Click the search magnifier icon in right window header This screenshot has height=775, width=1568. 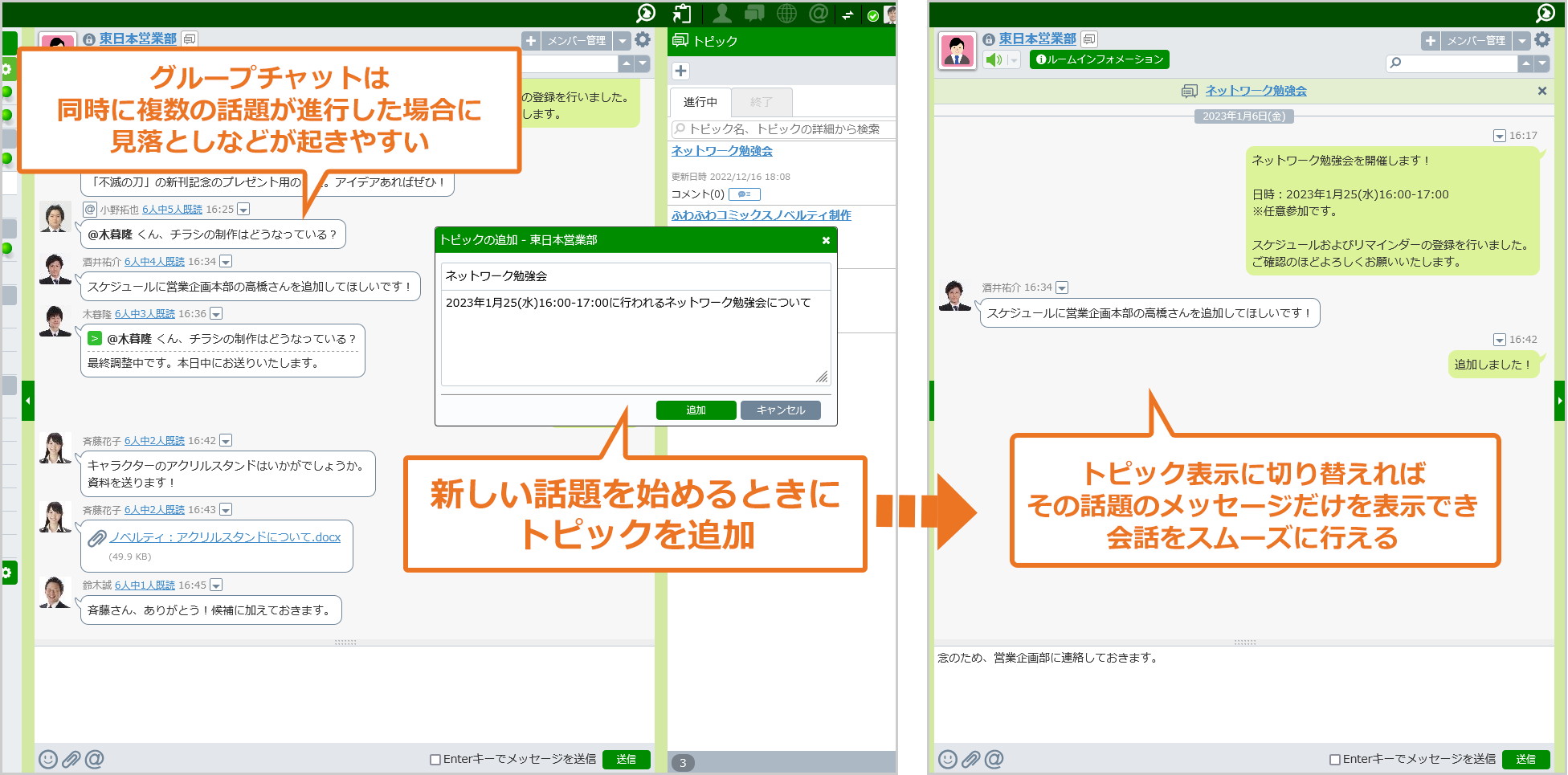[x=1546, y=13]
